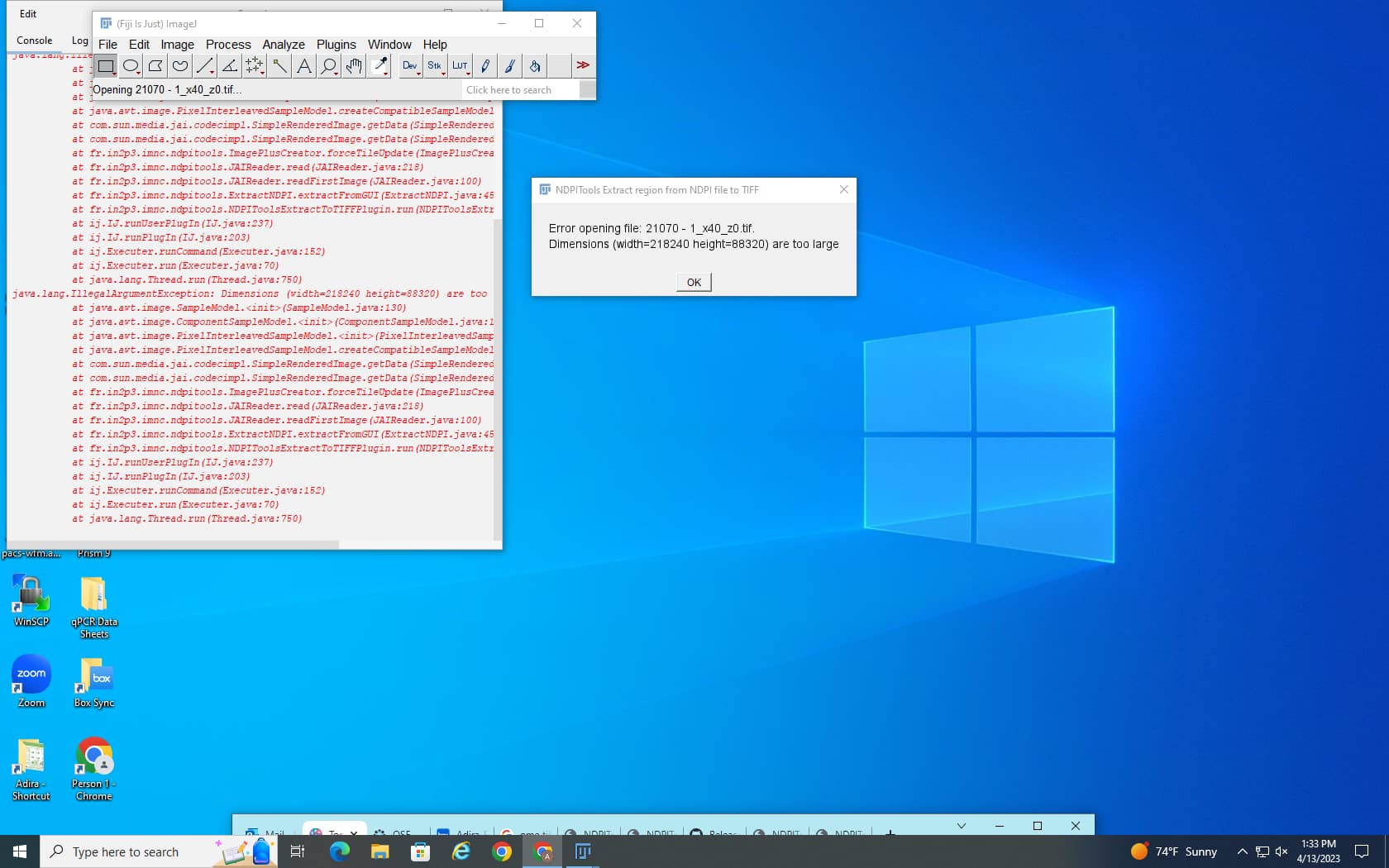Select the Magnifying glass zoom tool

[328, 66]
